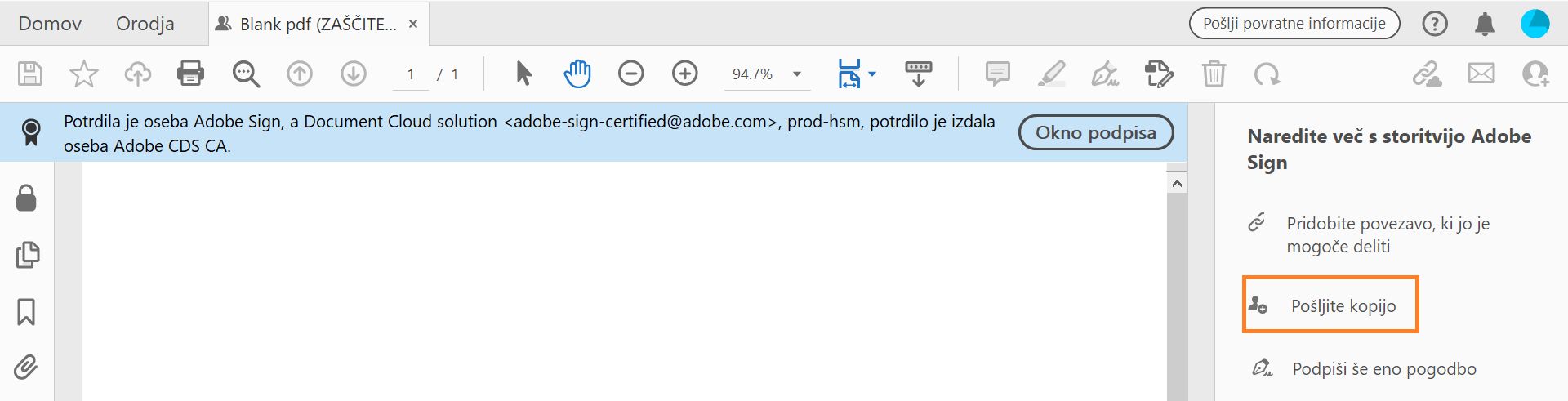Show page thumbnails panel
1568x401 pixels.
tap(27, 255)
